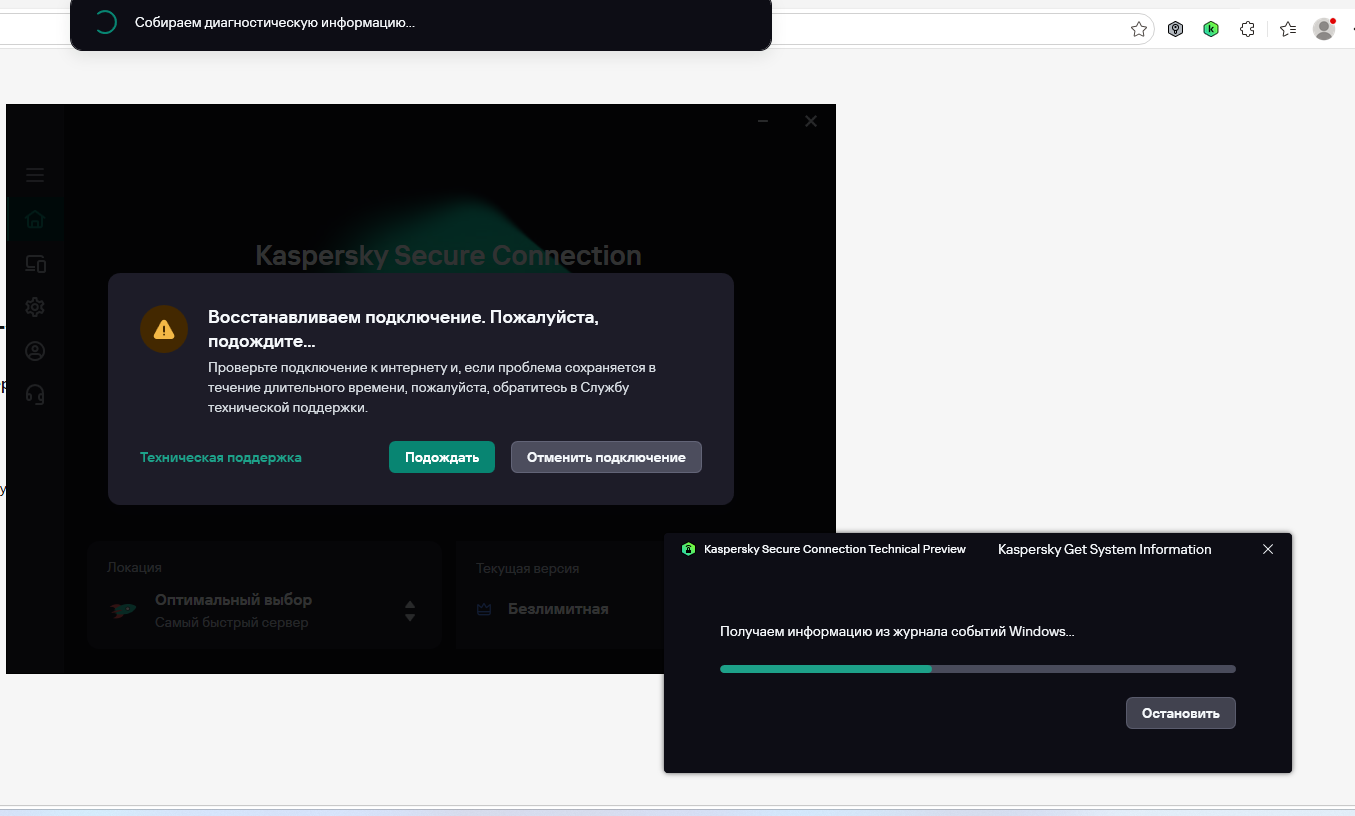The width and height of the screenshot is (1355, 816).
Task: Click the star bookmark icon in the address bar
Action: pos(1138,29)
